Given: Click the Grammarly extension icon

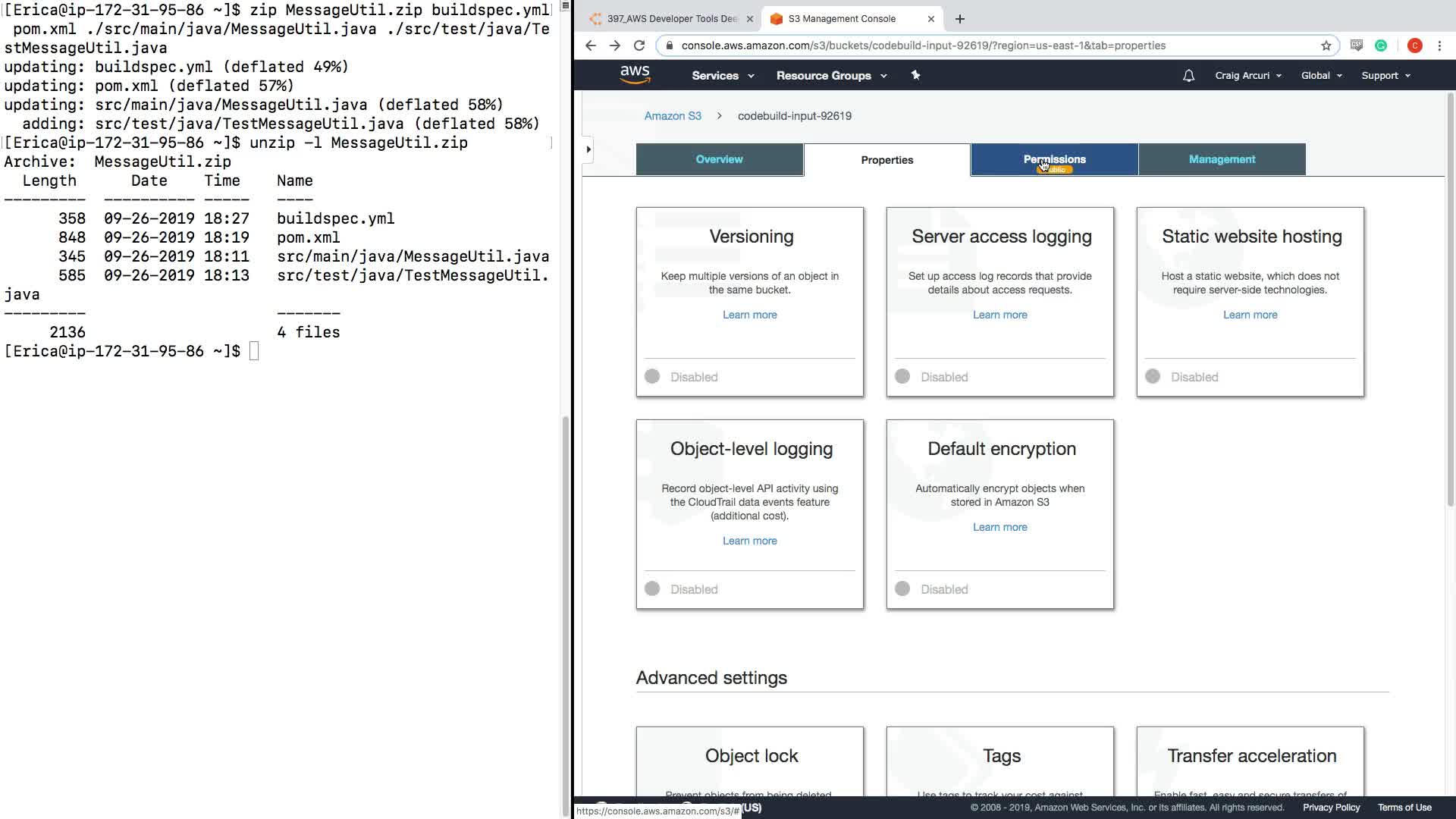Looking at the screenshot, I should point(1381,45).
